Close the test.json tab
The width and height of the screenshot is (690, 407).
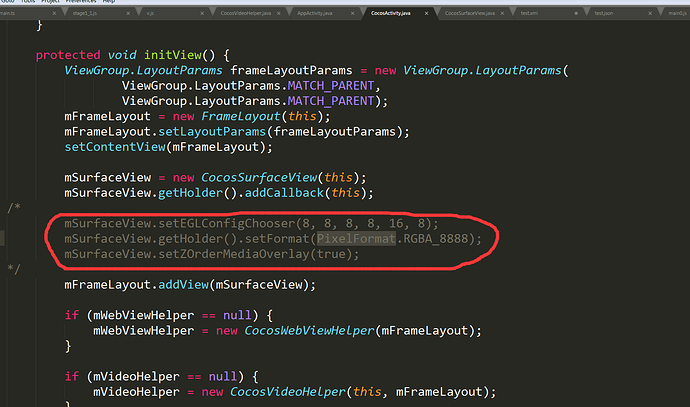coord(650,14)
